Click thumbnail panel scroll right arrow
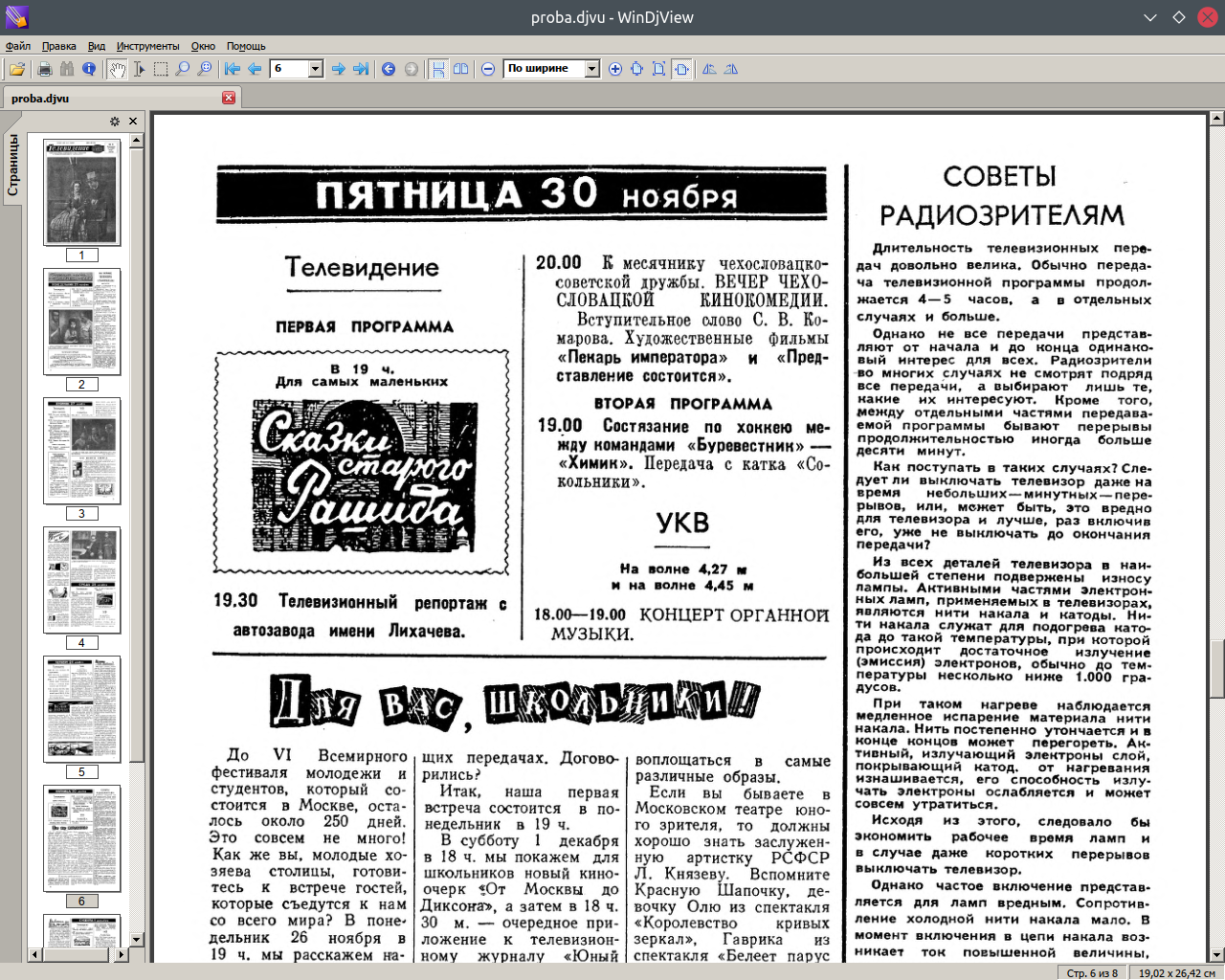Viewport: 1225px width, 980px height. click(x=122, y=954)
